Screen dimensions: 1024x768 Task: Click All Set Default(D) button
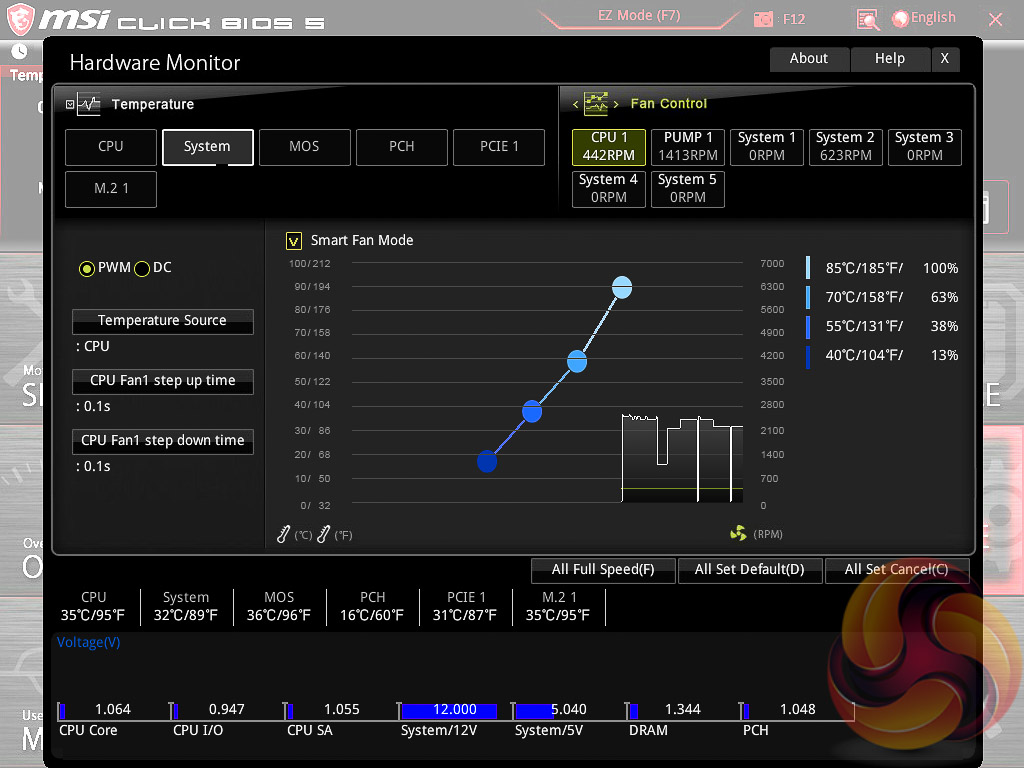750,570
